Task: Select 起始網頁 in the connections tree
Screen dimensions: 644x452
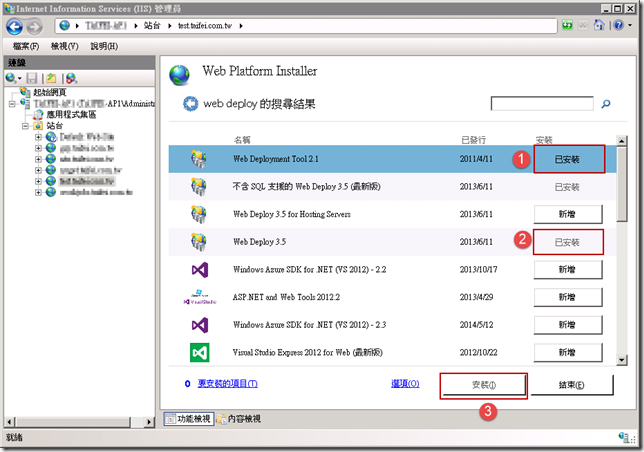Action: (x=49, y=92)
